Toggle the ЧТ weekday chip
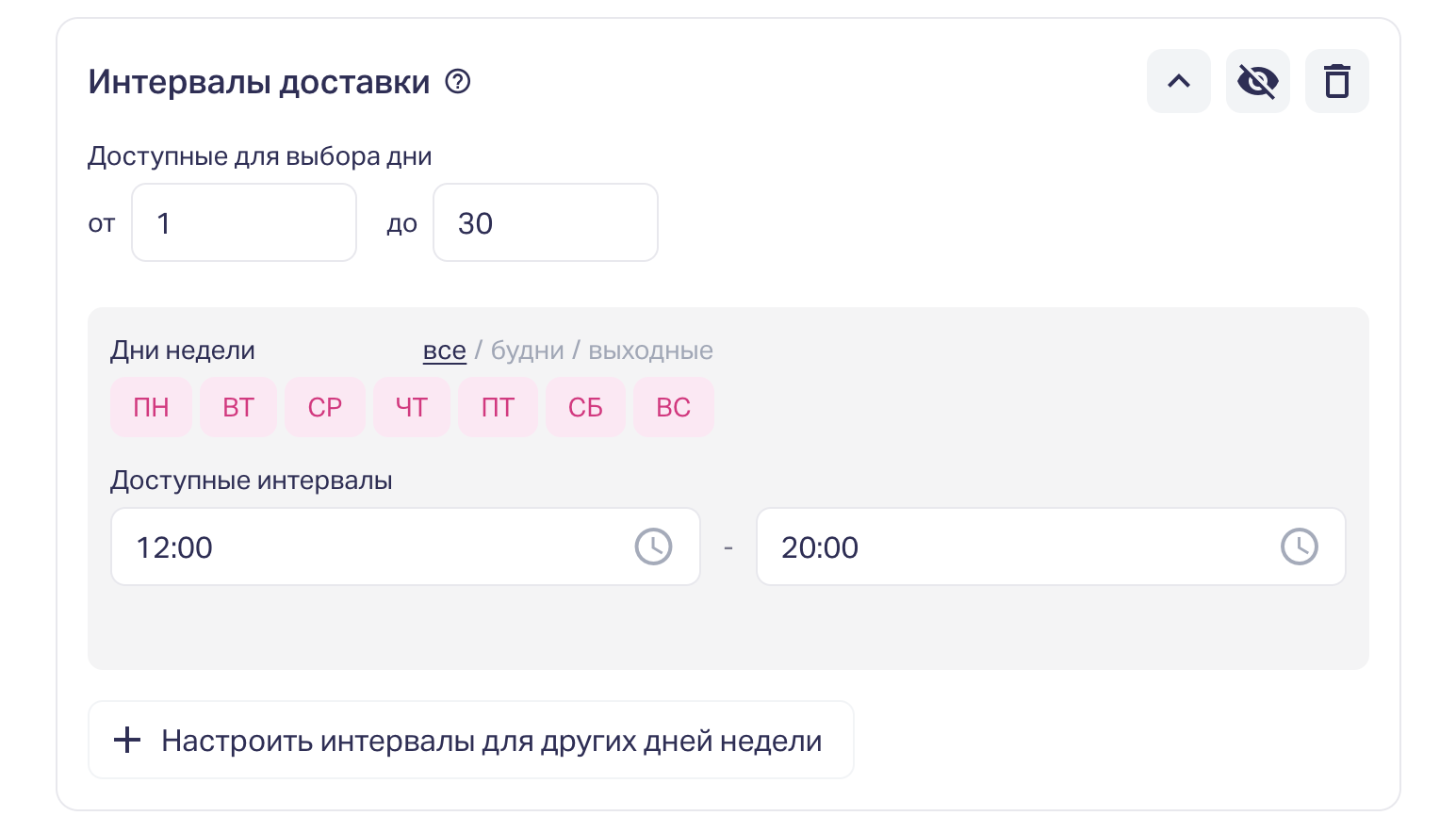 [x=412, y=407]
